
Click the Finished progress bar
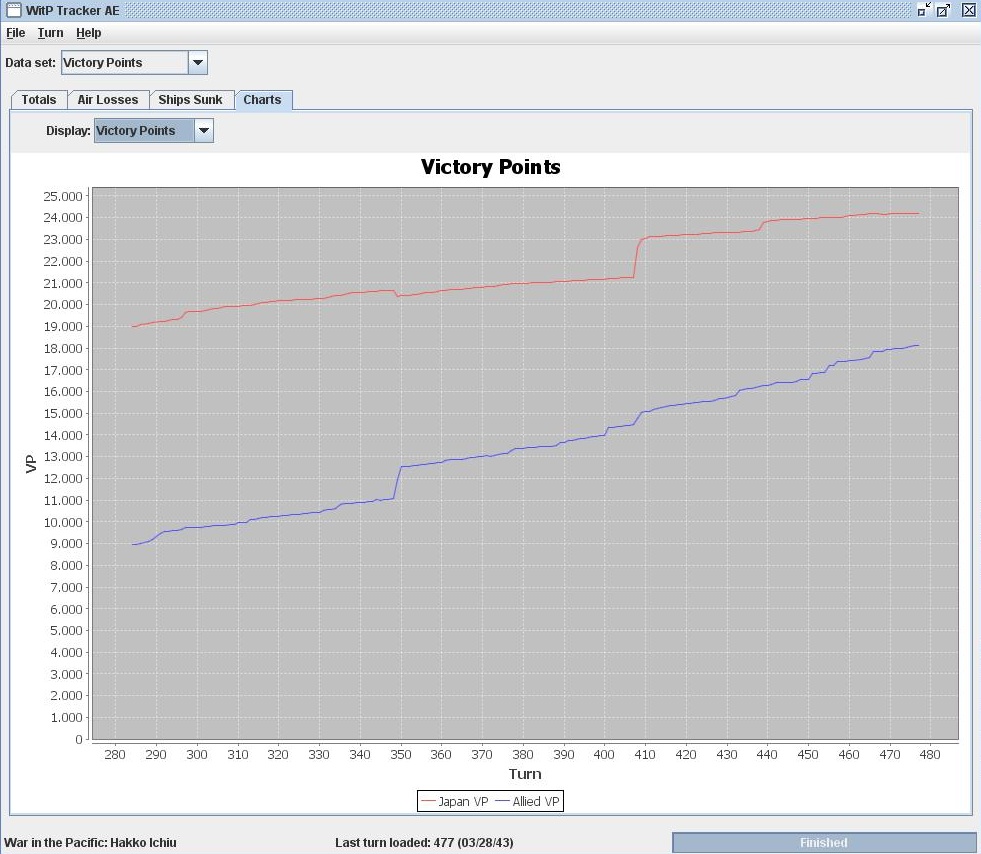click(823, 843)
